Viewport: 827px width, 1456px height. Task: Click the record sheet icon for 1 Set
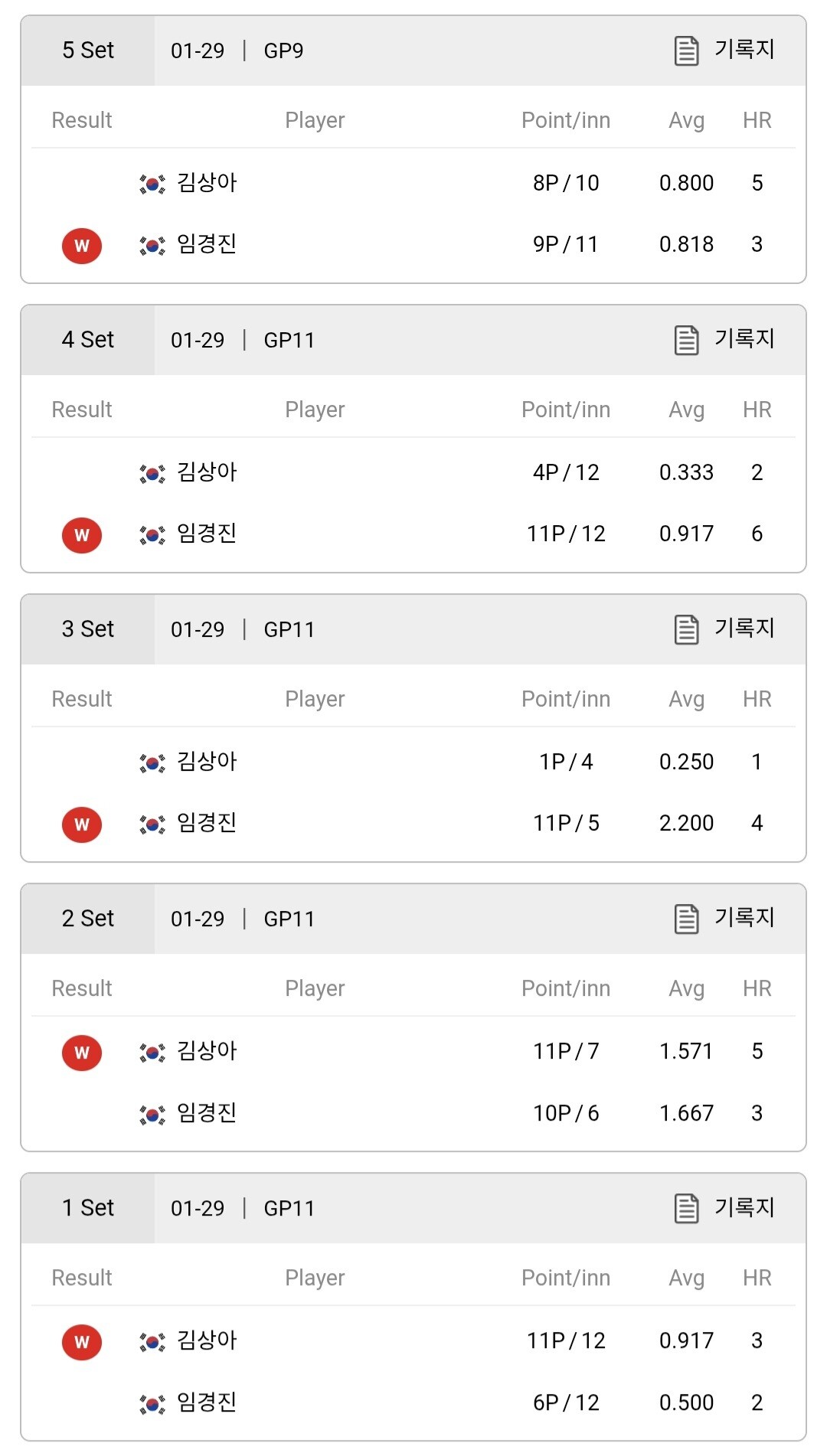(686, 1208)
